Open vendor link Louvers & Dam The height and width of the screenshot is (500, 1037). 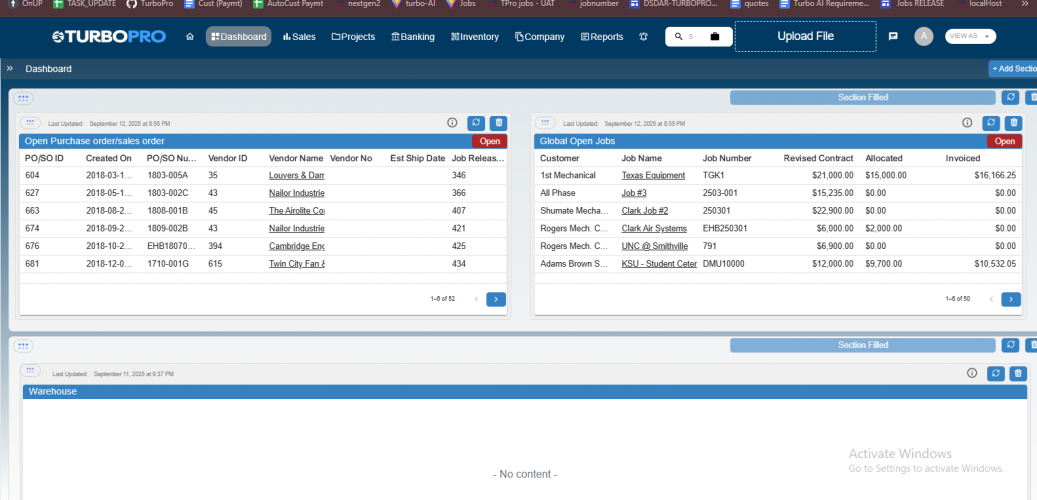point(296,175)
